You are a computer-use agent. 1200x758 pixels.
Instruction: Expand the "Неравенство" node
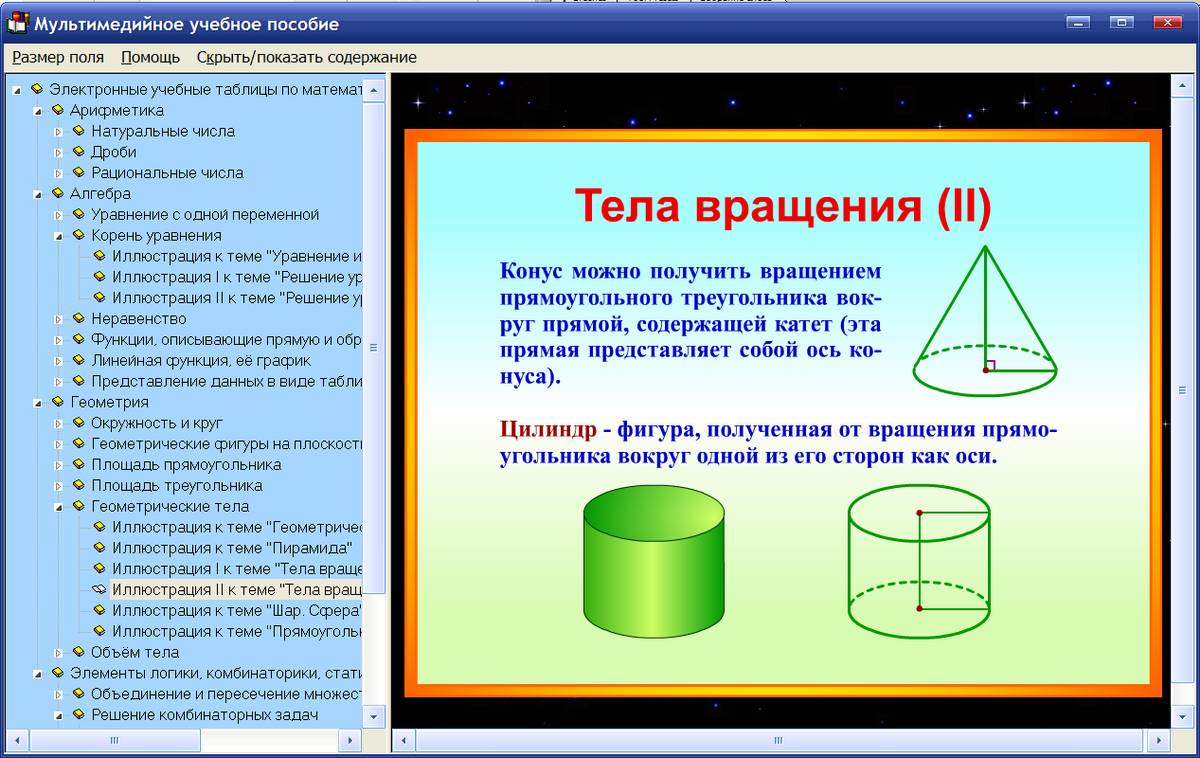click(59, 319)
